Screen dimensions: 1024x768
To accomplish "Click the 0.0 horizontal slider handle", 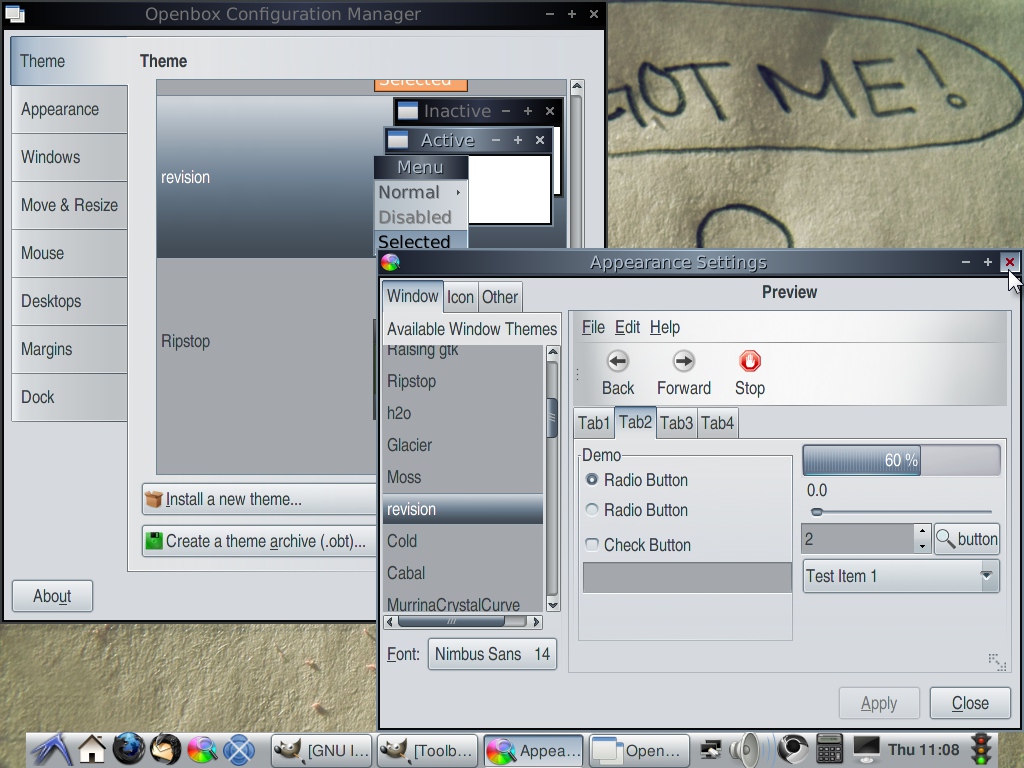I will pos(816,512).
